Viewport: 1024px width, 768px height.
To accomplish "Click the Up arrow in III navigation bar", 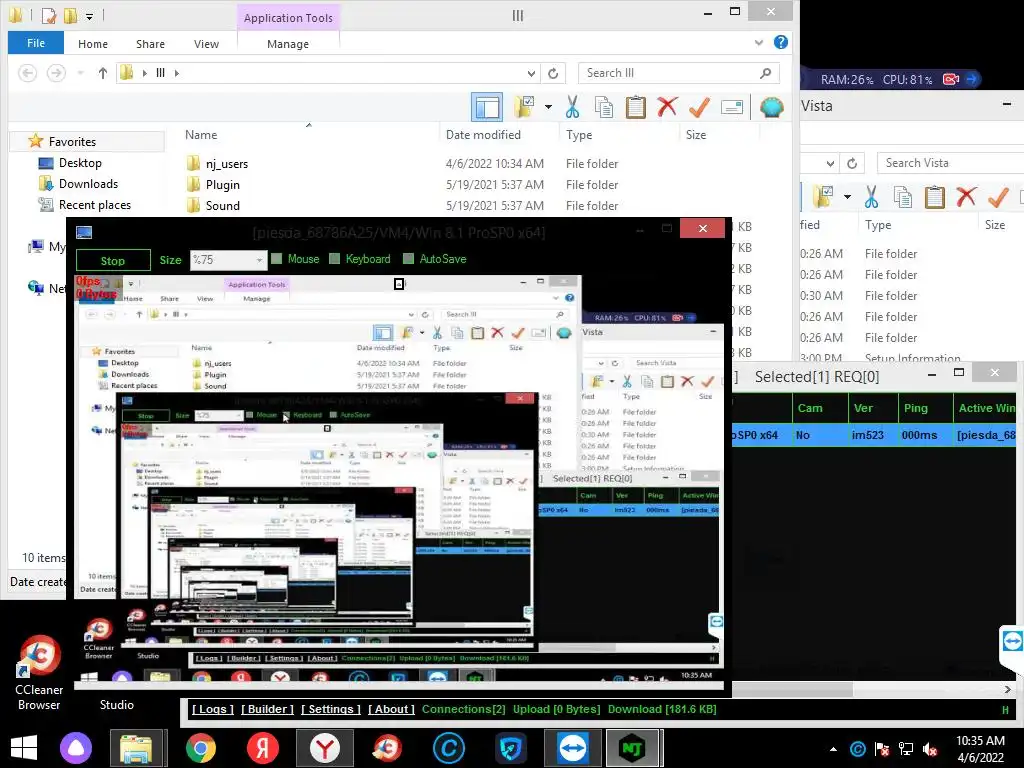I will [x=103, y=73].
